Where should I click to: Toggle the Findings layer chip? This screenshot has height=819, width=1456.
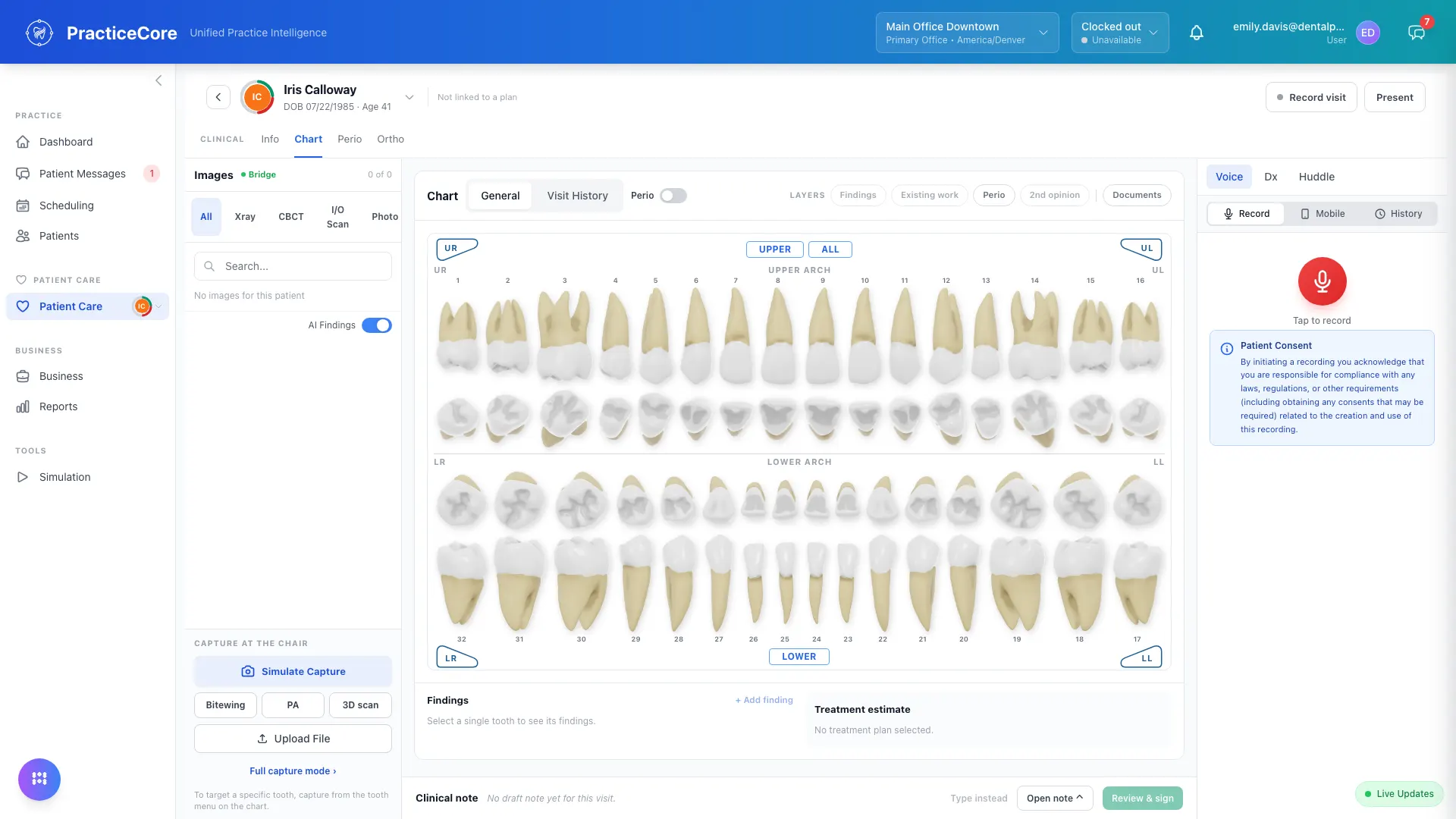tap(858, 195)
